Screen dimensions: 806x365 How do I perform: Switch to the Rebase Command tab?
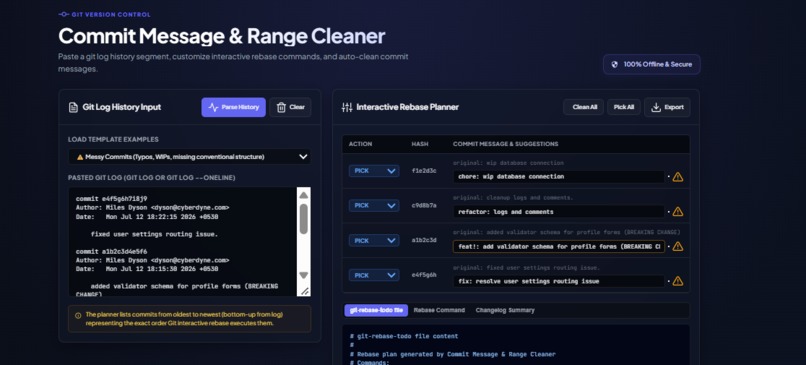click(439, 311)
